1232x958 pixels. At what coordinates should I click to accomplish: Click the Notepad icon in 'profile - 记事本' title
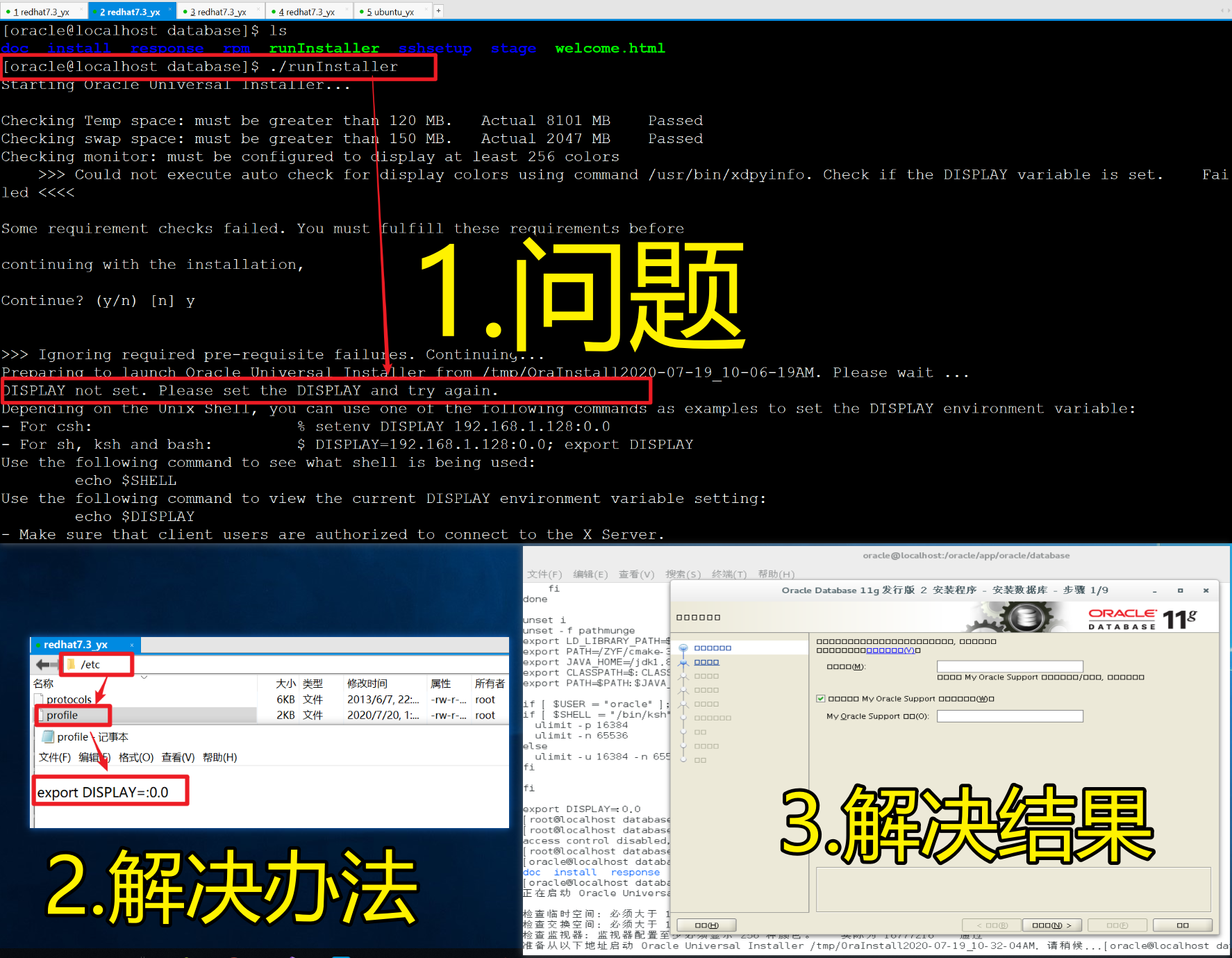(48, 736)
